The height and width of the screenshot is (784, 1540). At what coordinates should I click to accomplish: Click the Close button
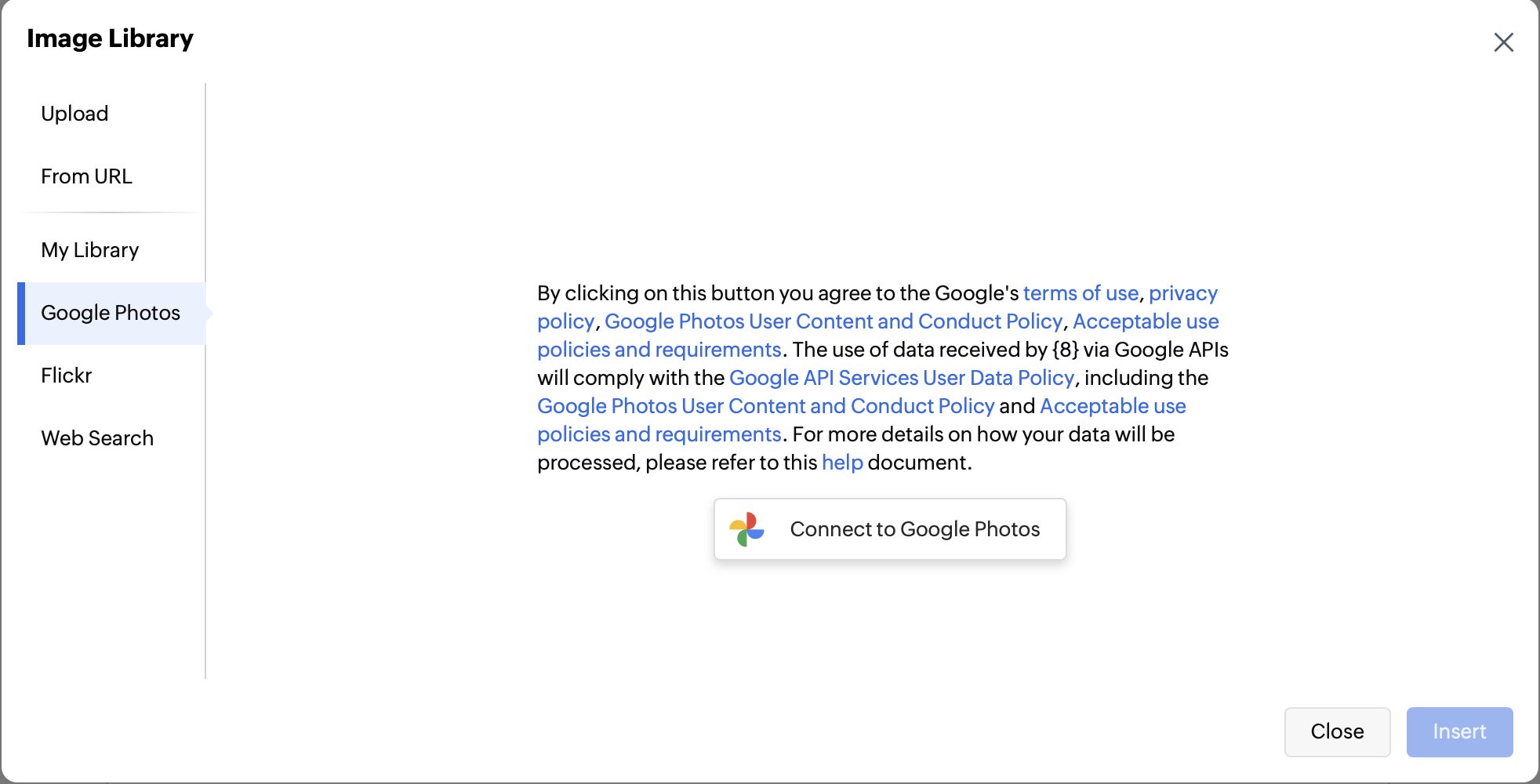1337,731
